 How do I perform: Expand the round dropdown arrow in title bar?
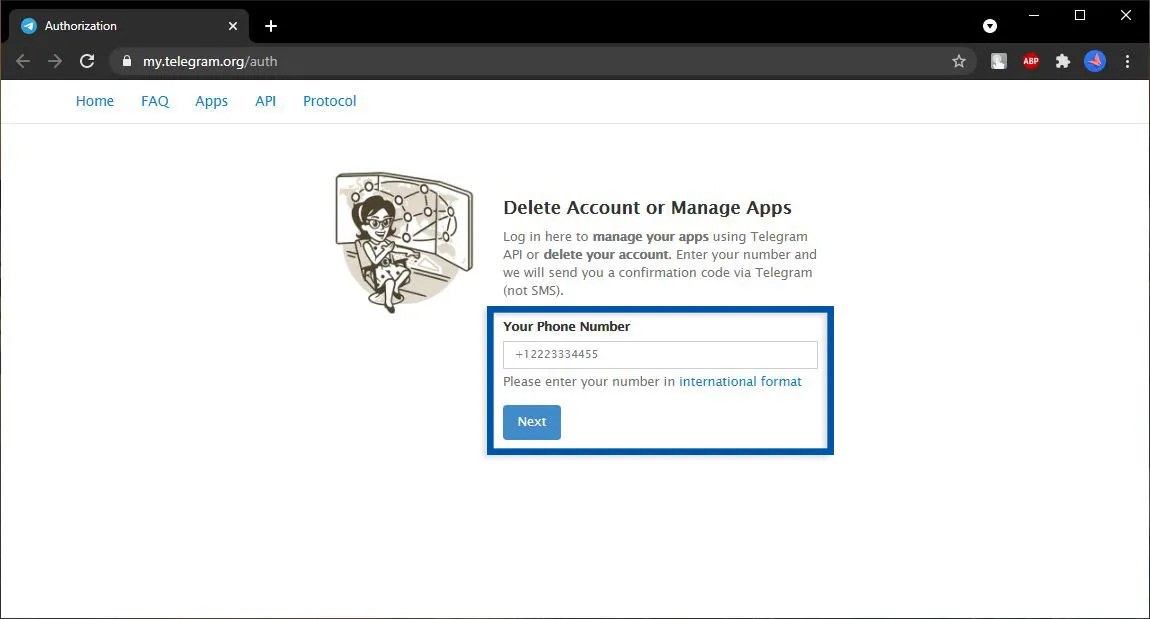[x=989, y=26]
